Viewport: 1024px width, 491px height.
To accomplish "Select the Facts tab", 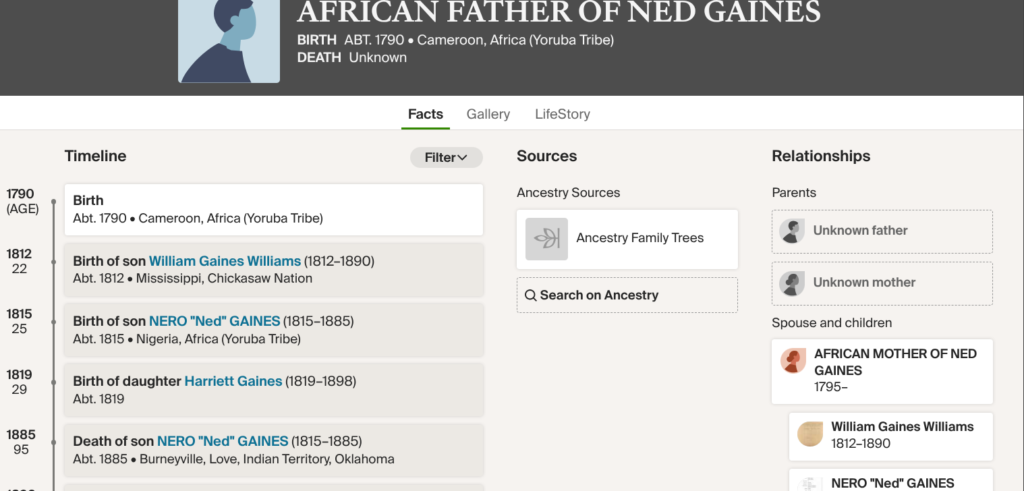I will pyautogui.click(x=425, y=114).
